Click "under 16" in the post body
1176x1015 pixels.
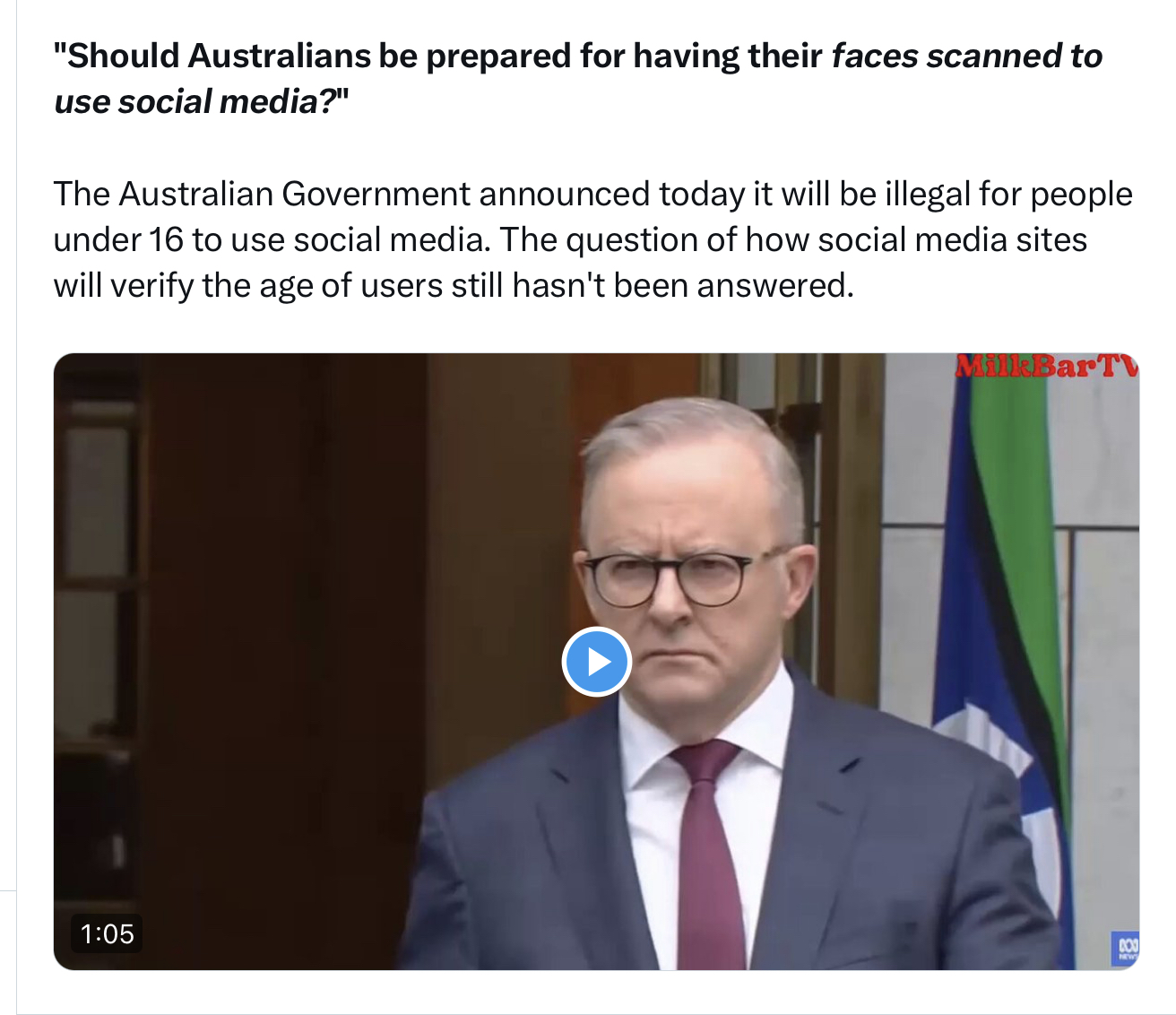pyautogui.click(x=117, y=239)
